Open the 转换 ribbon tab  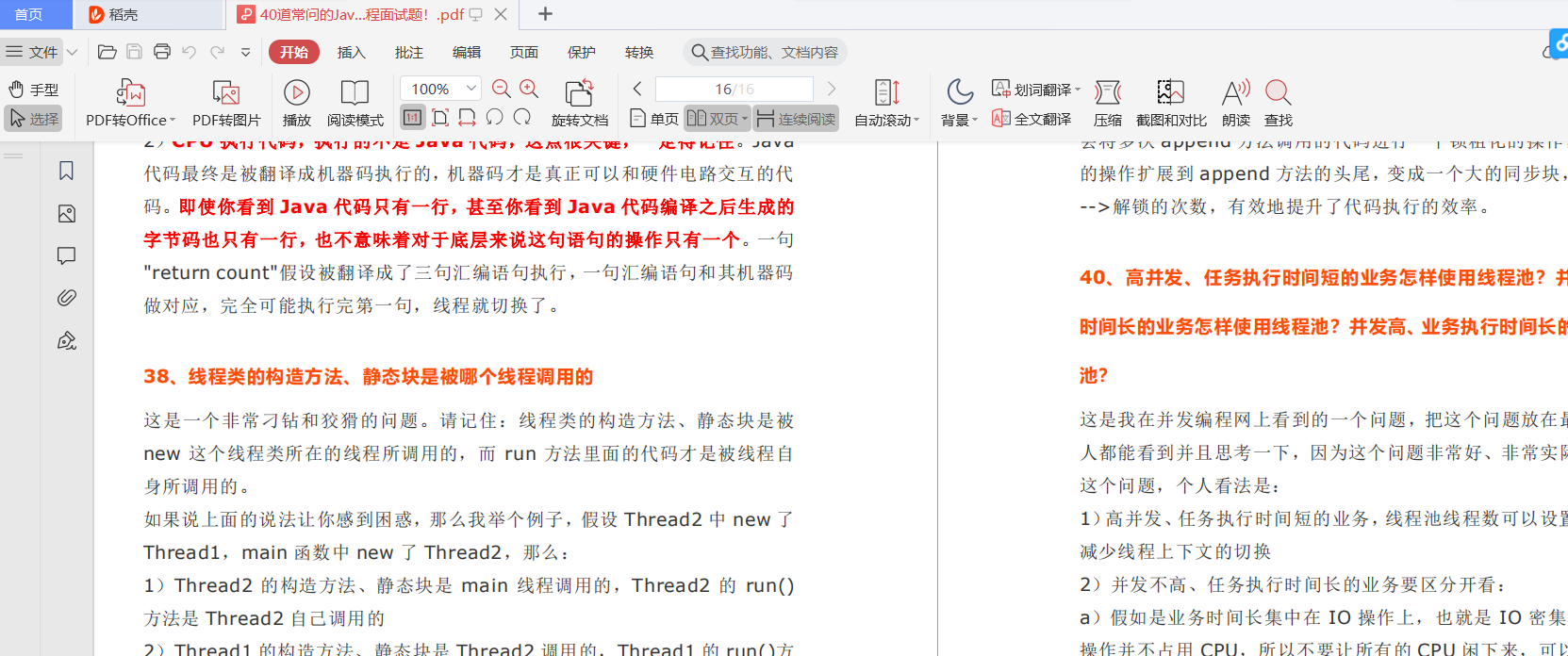tap(639, 52)
